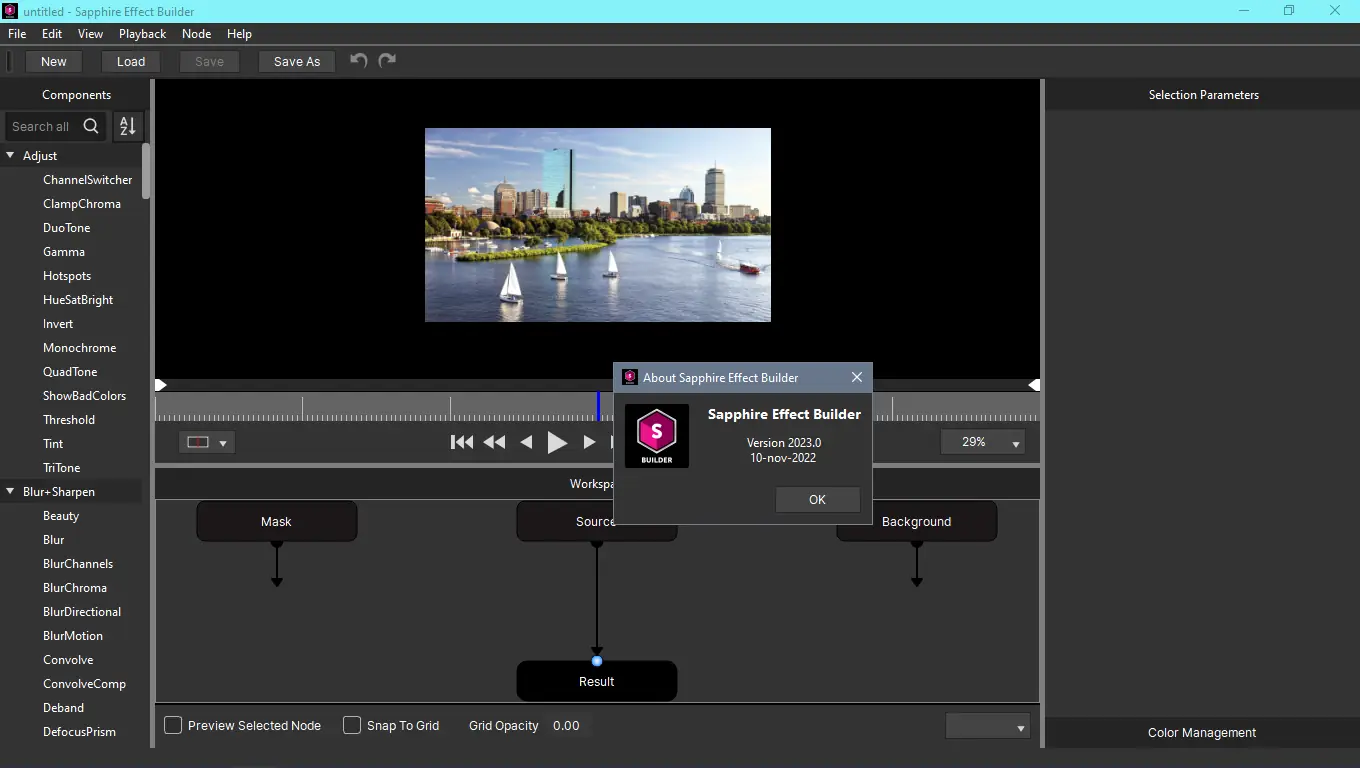Enable the Preview Selected Node checkbox
1360x768 pixels.
[x=173, y=725]
